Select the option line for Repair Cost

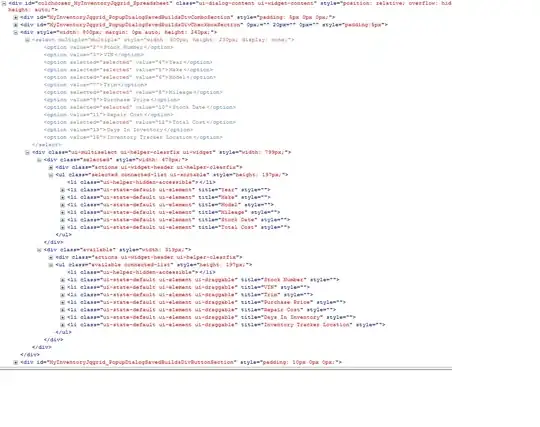pos(109,115)
